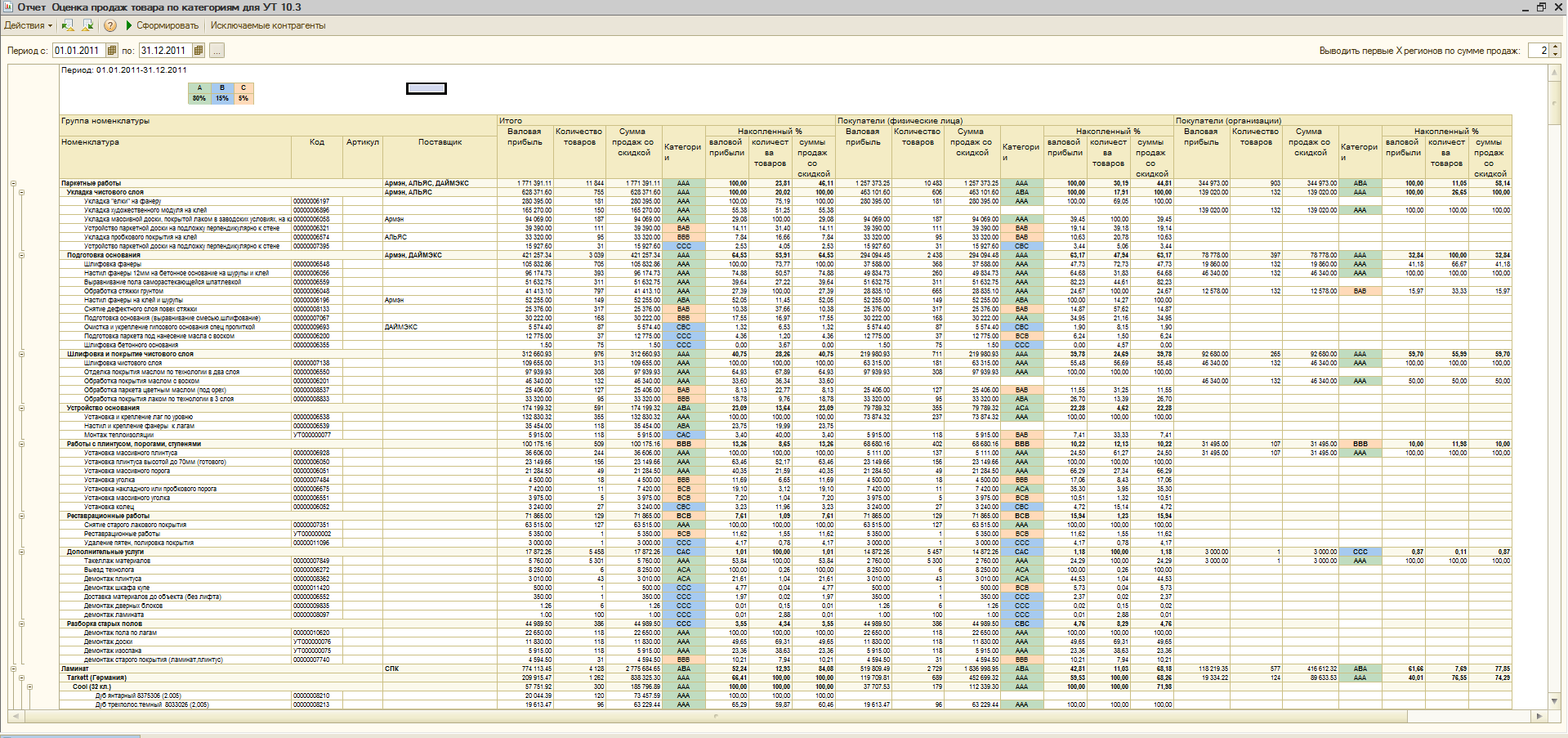1568x738 pixels.
Task: Collapse the Cool (32 кл.) subgroup
Action: [29, 687]
